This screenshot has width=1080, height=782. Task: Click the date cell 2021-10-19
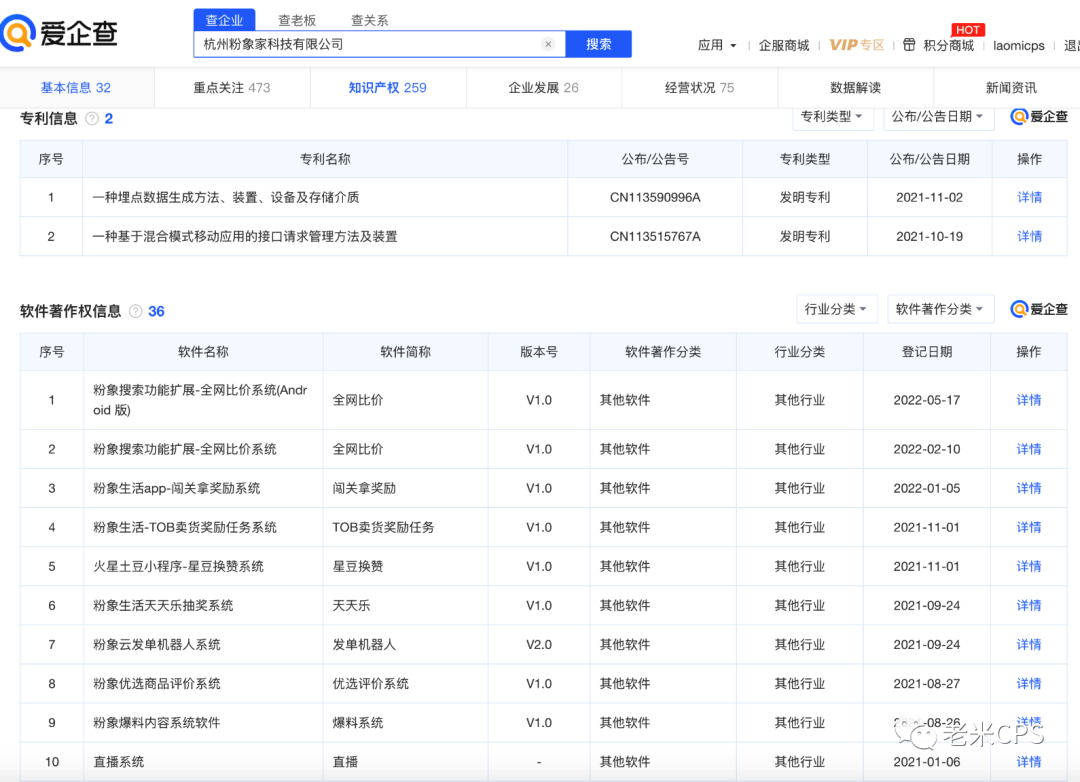[929, 236]
